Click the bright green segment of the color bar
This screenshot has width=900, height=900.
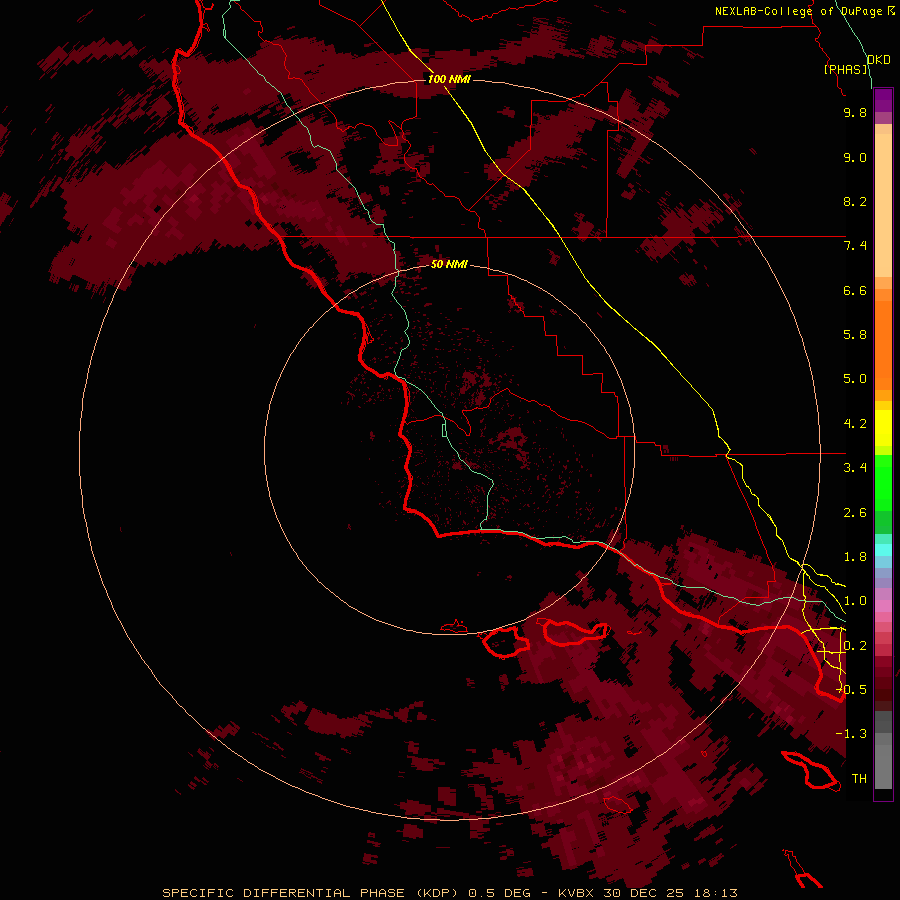pos(883,482)
